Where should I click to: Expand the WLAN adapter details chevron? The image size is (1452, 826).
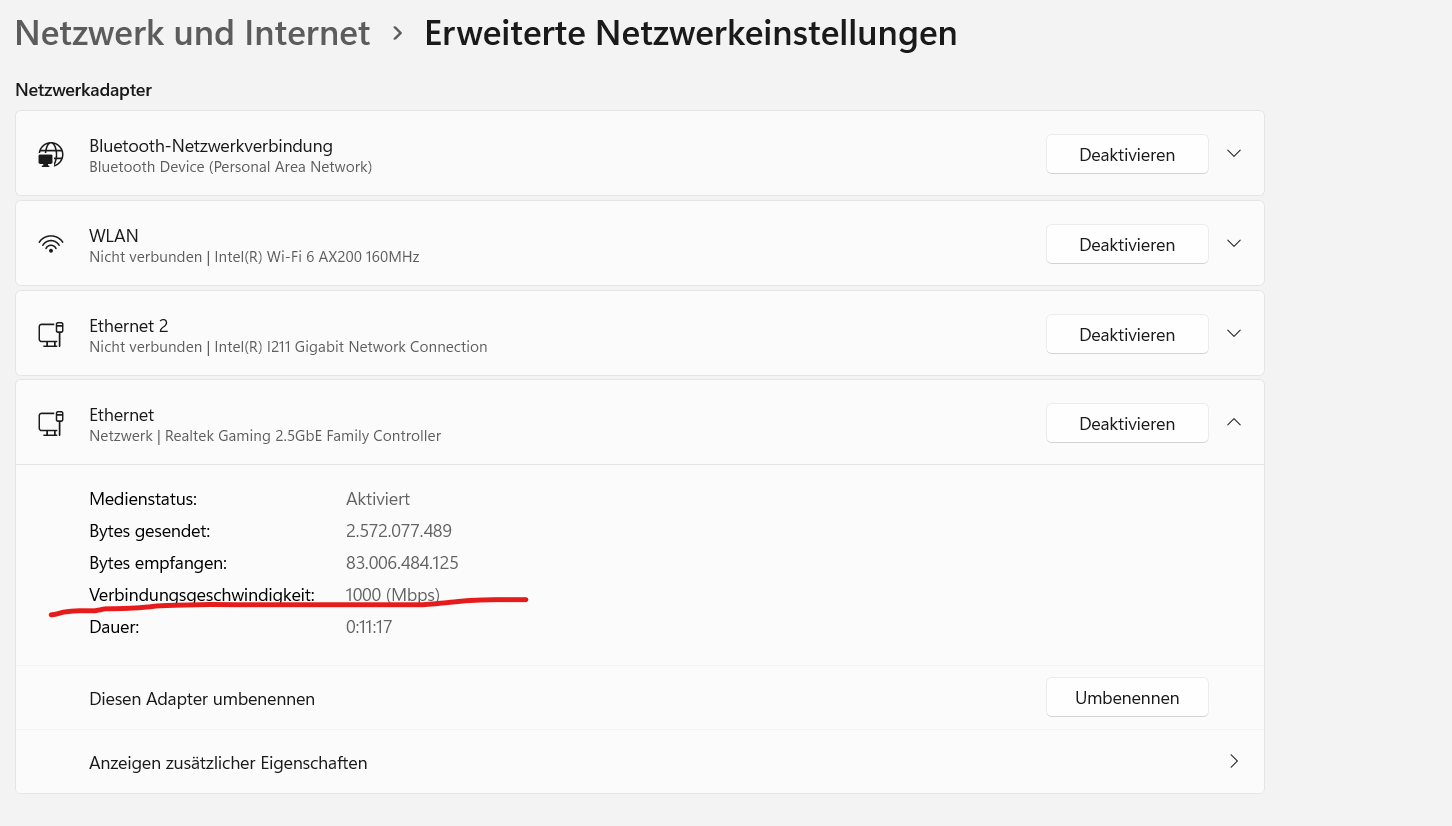pos(1234,244)
